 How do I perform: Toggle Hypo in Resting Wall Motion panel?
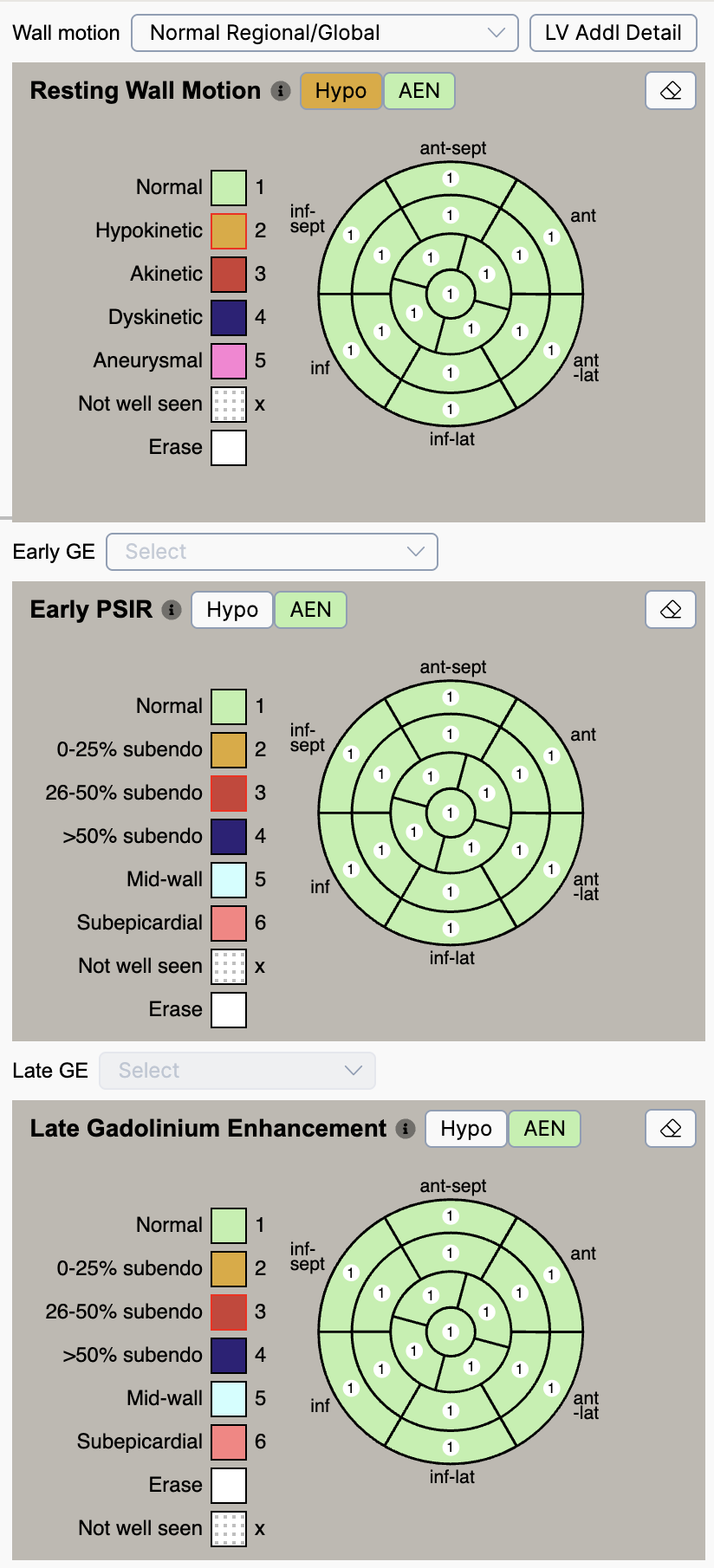[x=341, y=91]
